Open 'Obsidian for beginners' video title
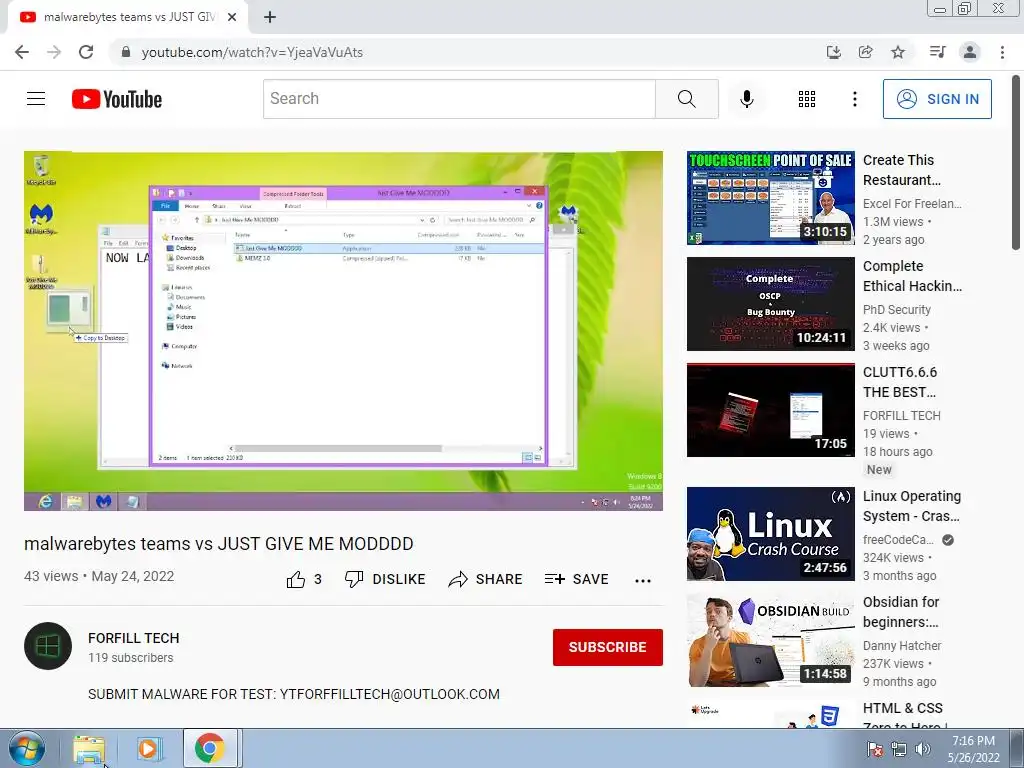Viewport: 1024px width, 768px height. tap(901, 612)
